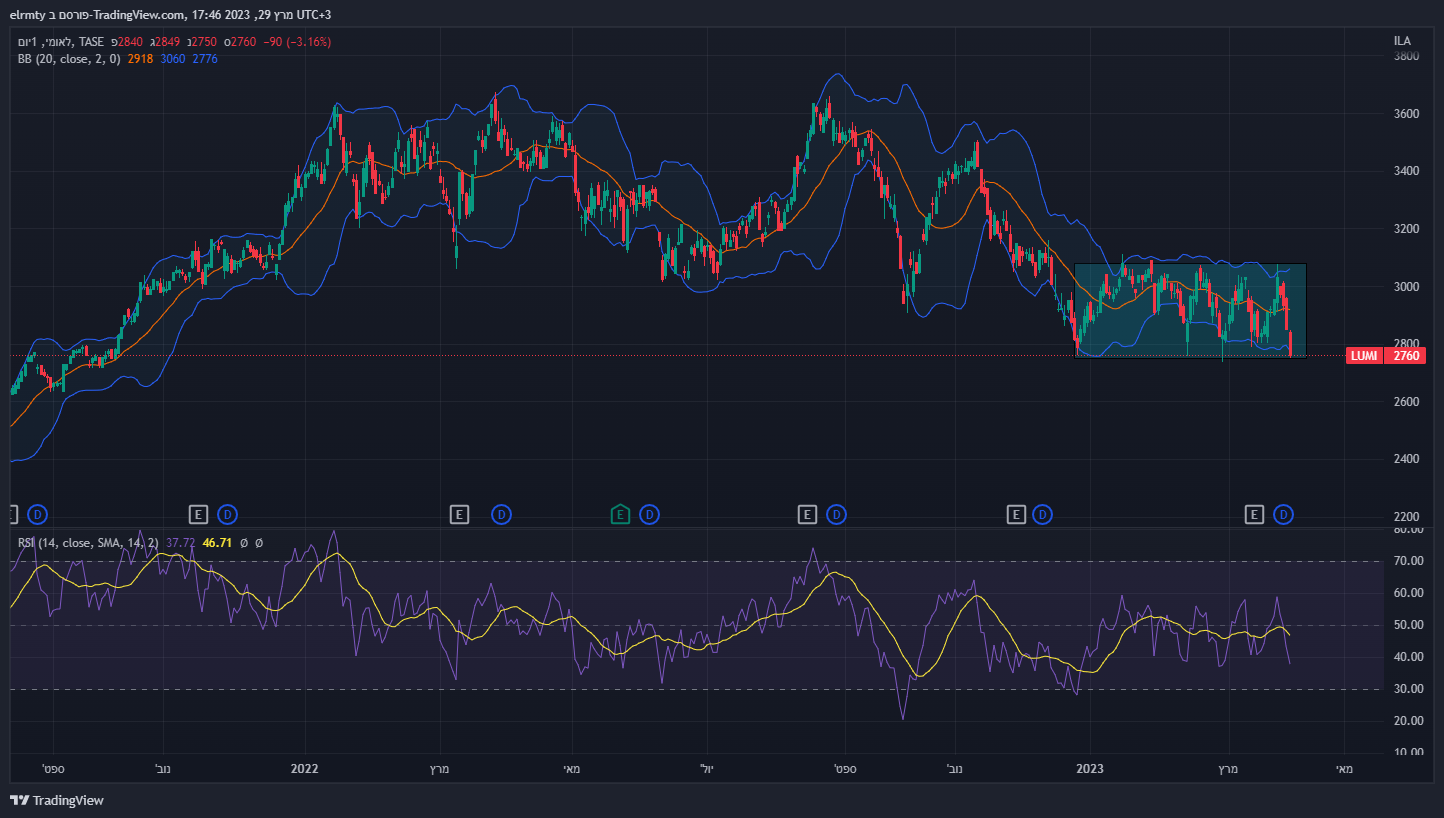This screenshot has height=818, width=1444.
Task: Click the low value 2750 in the legend
Action: 204,42
